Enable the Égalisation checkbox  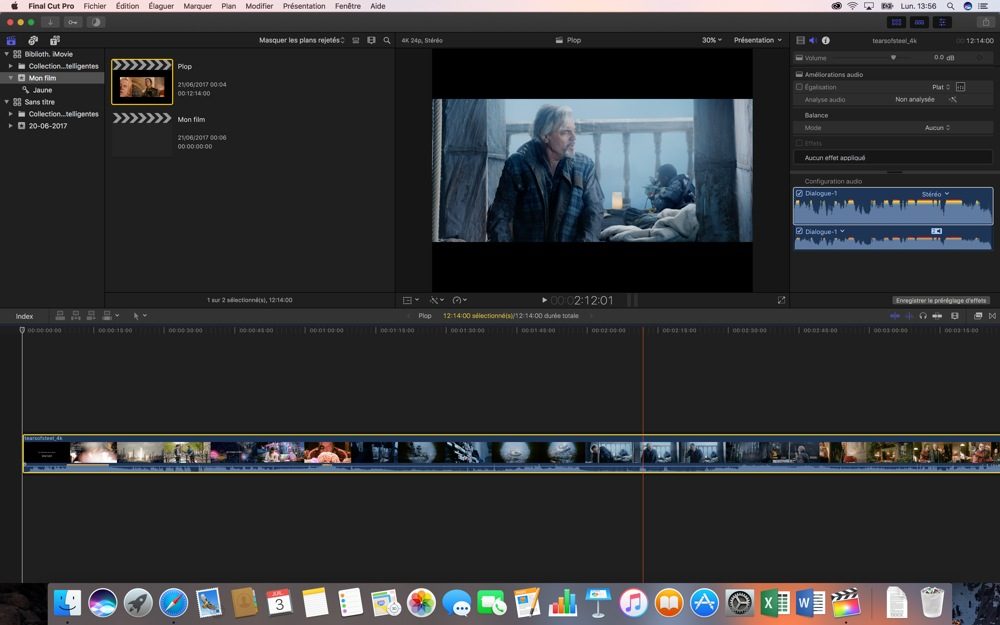tap(799, 87)
